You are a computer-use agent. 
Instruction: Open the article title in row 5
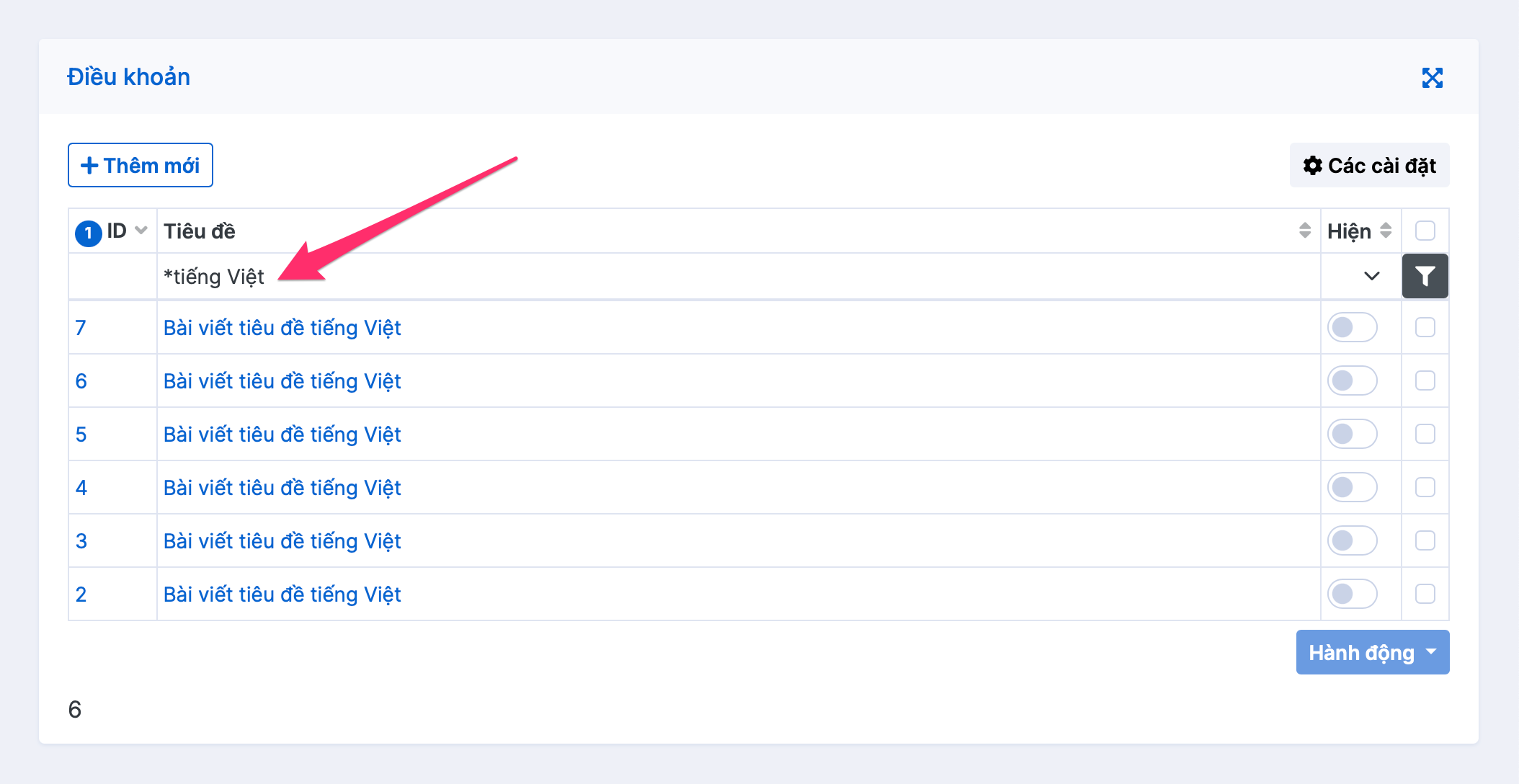(x=282, y=435)
